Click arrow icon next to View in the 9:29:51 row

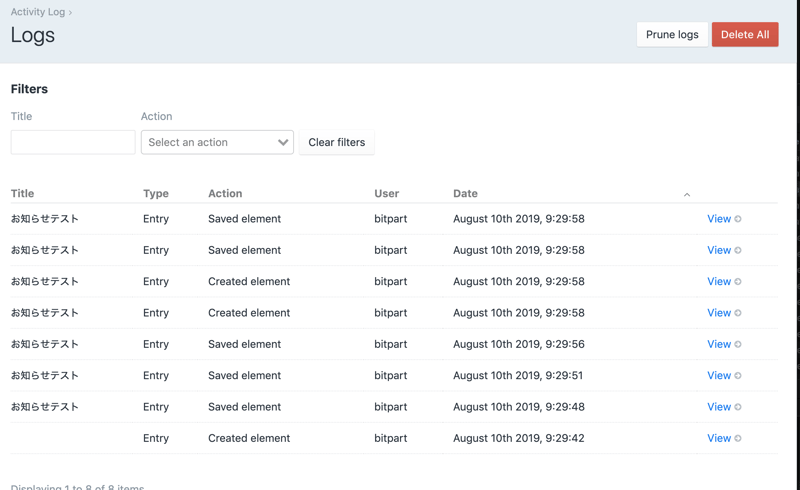tap(738, 376)
